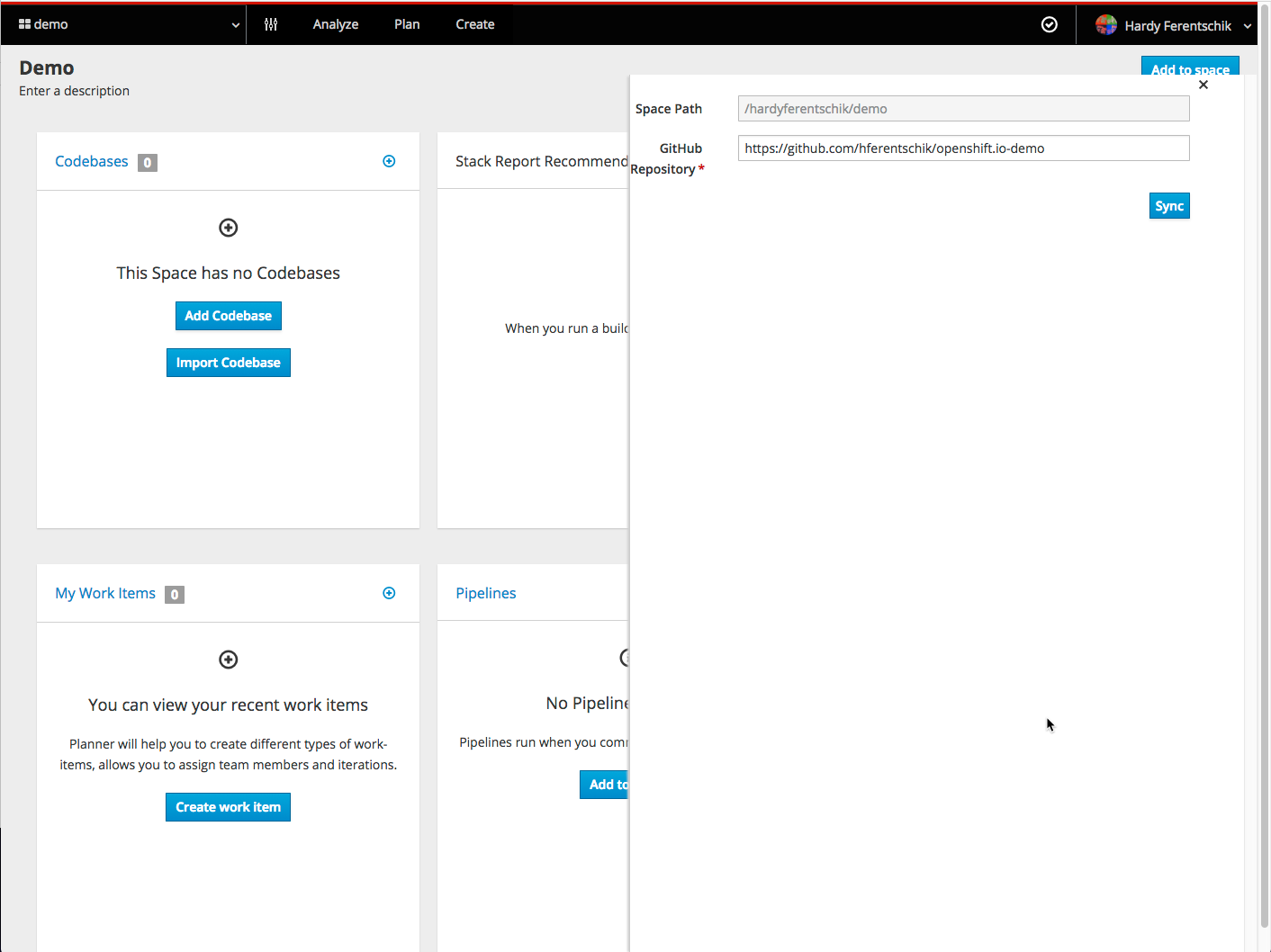The image size is (1271, 952).
Task: Click inside the GitHub Repository input field
Action: [x=962, y=148]
